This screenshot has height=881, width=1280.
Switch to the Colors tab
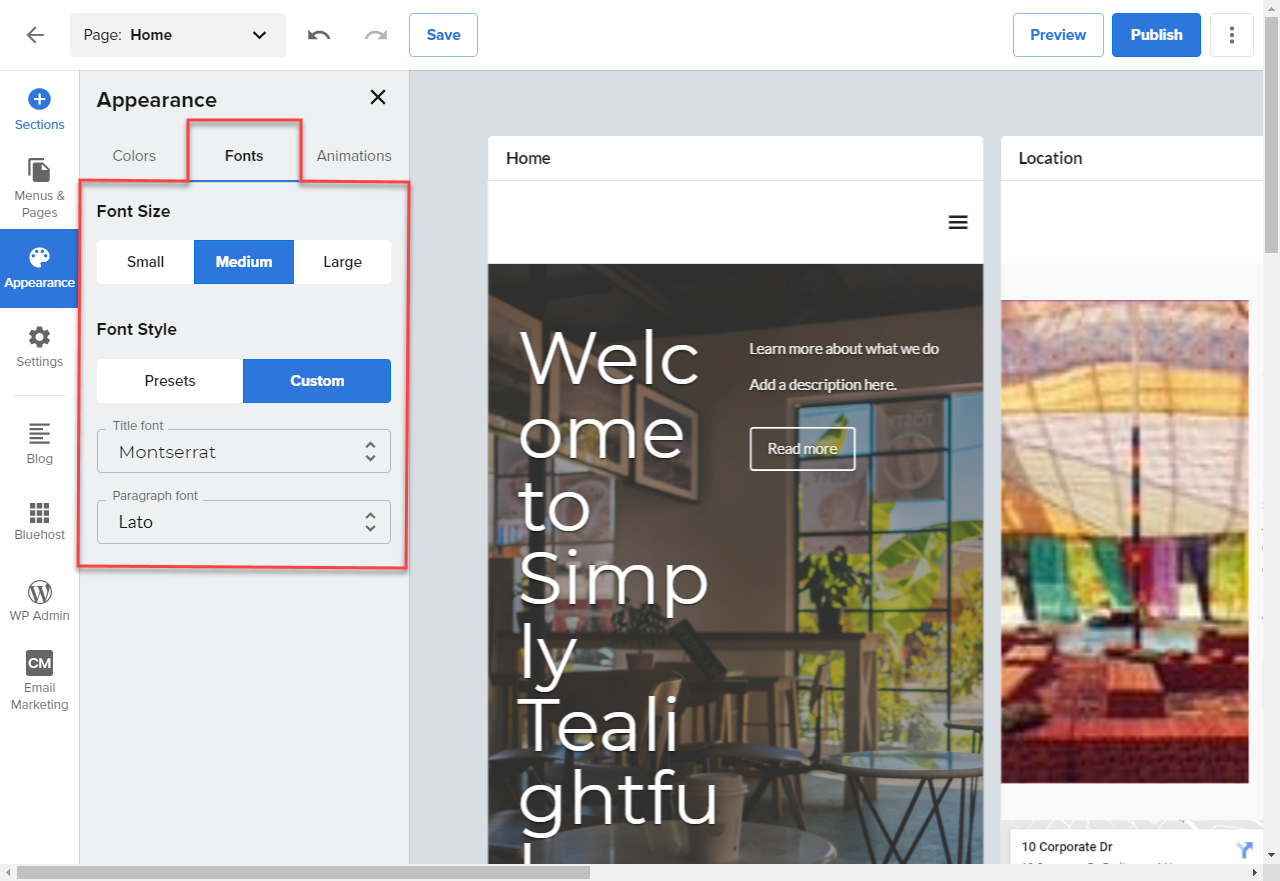(x=134, y=156)
